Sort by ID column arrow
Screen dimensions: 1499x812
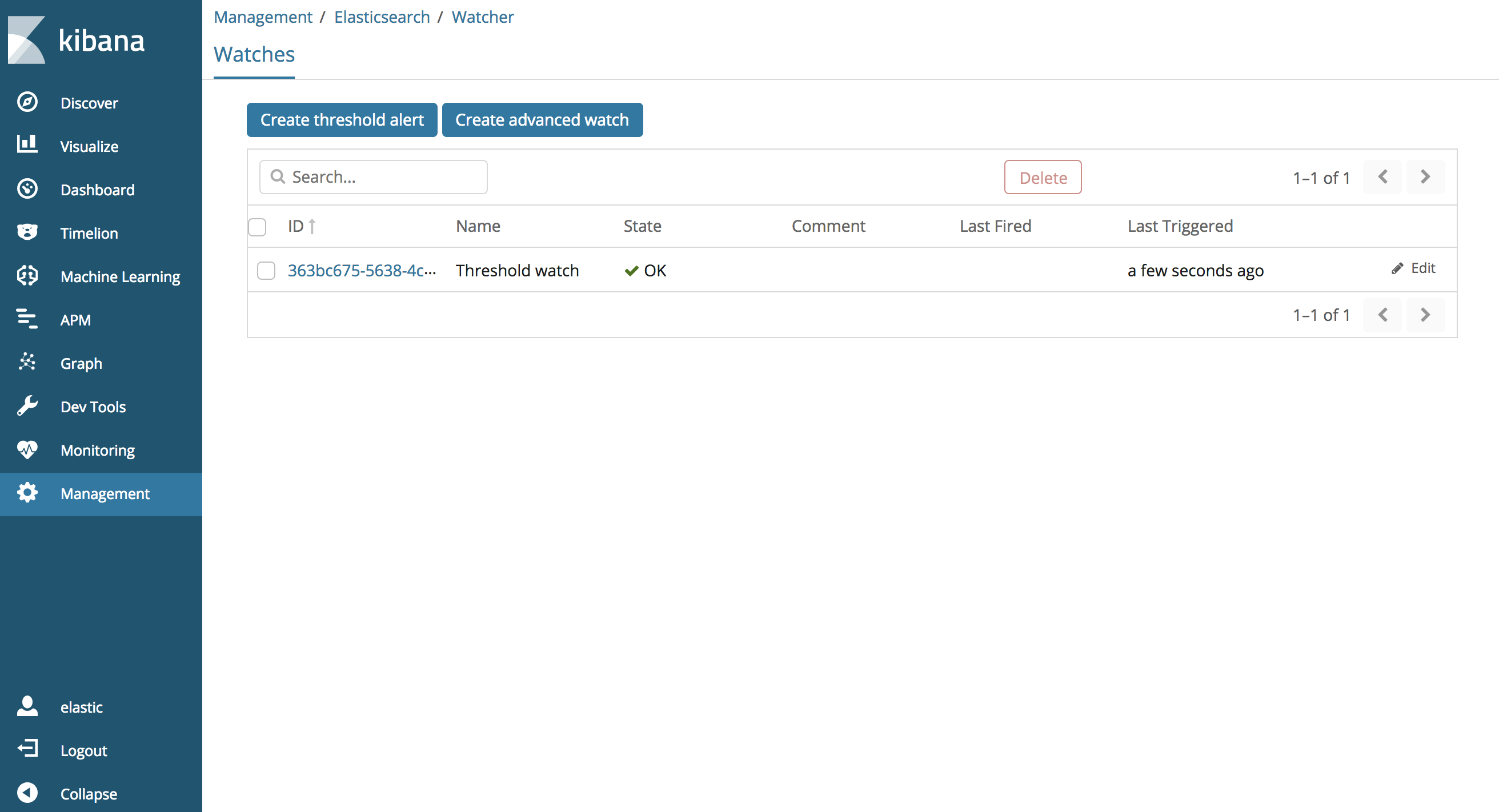312,226
